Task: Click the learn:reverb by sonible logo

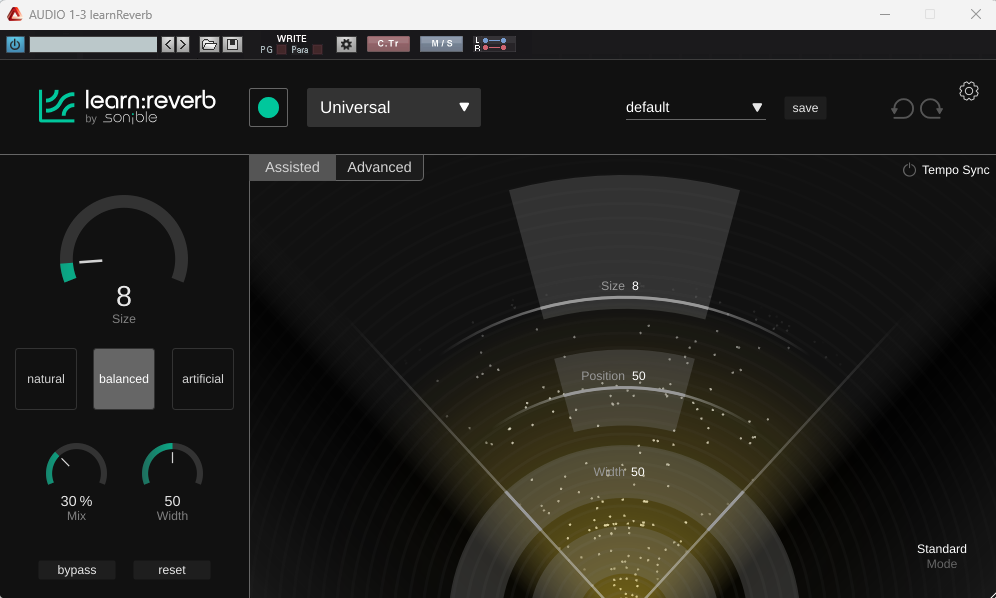Action: tap(127, 106)
